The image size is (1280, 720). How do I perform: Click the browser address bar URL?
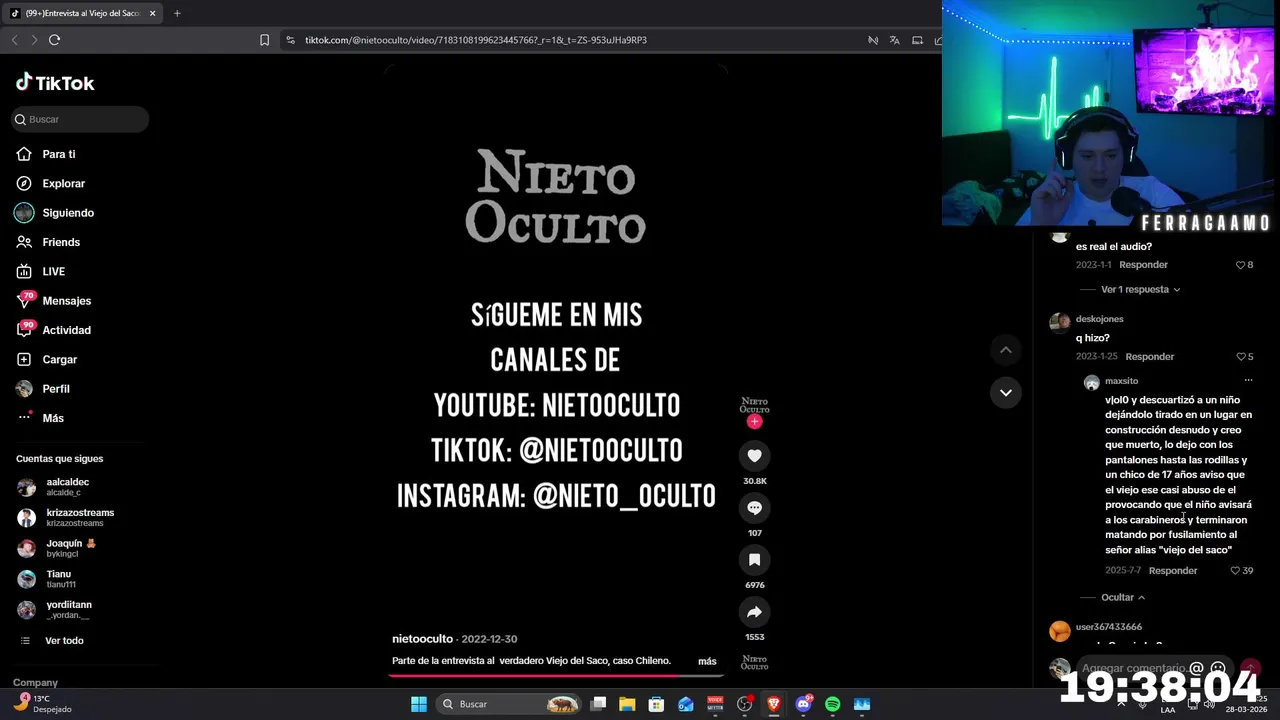click(476, 40)
